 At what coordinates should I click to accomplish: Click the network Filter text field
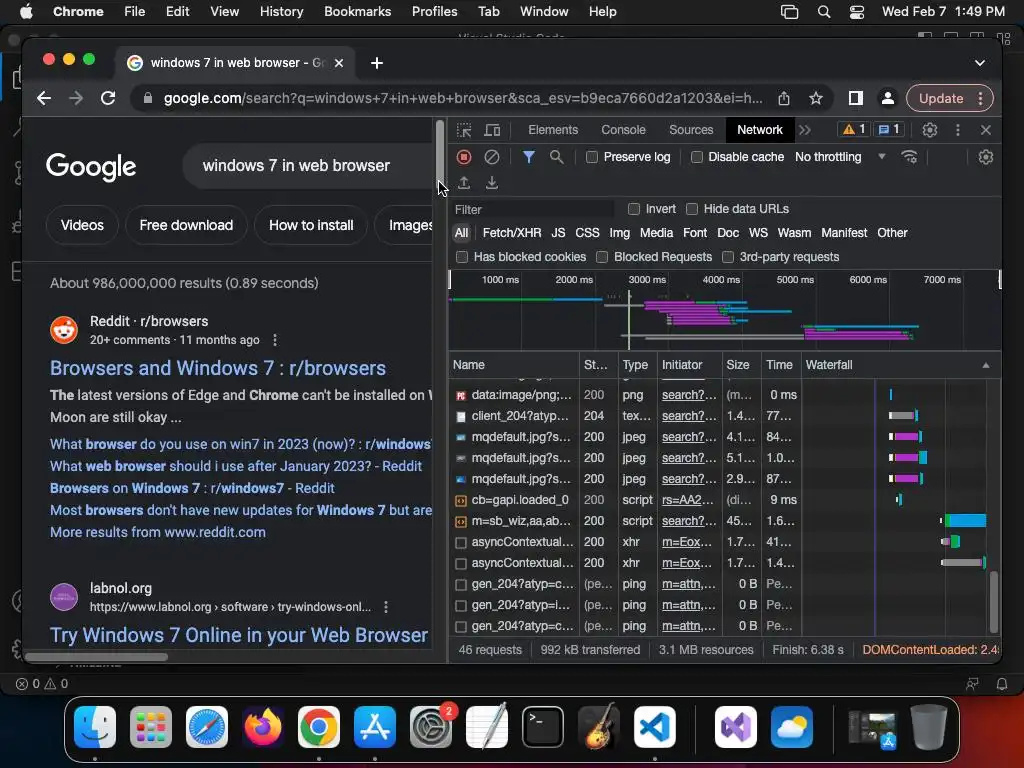pyautogui.click(x=532, y=209)
